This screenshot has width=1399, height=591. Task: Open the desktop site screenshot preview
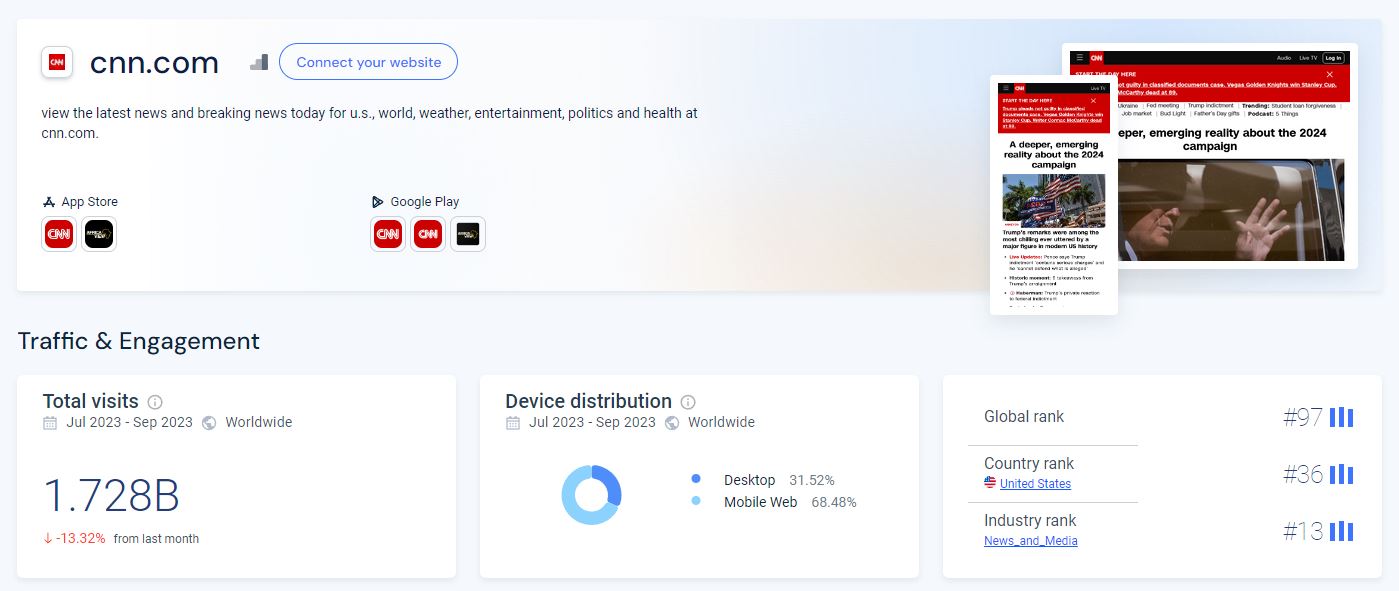pyautogui.click(x=1240, y=155)
